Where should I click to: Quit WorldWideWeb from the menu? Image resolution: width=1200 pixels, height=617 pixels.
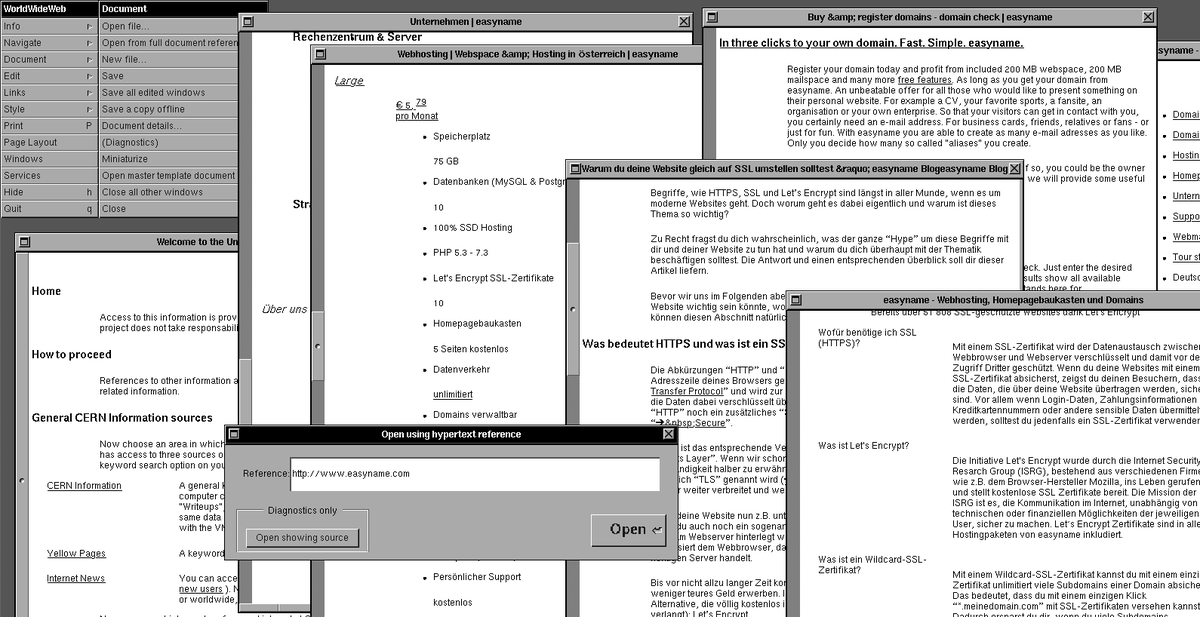pyautogui.click(x=49, y=209)
